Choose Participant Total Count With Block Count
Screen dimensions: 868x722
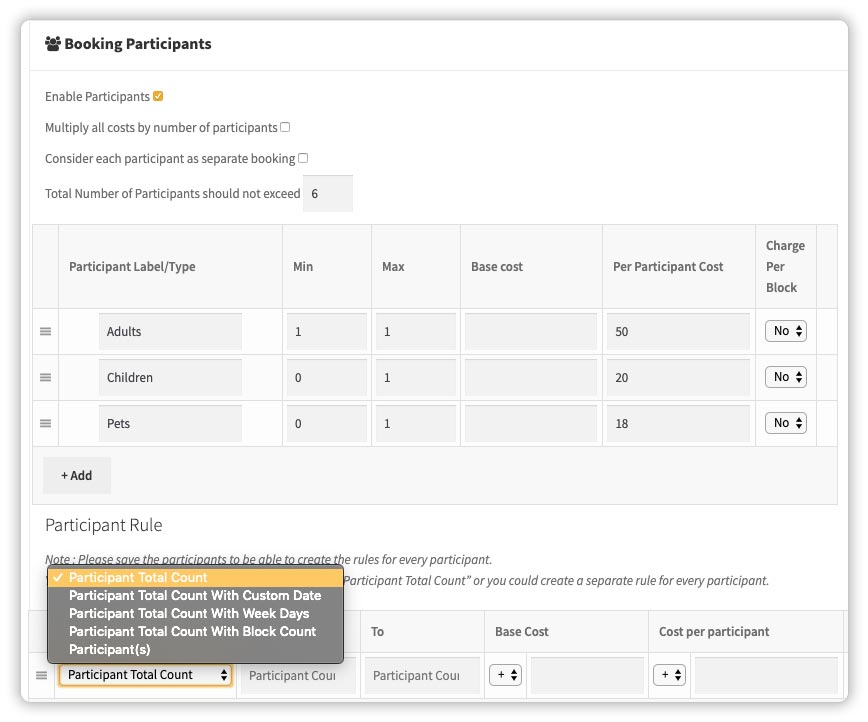click(x=195, y=632)
